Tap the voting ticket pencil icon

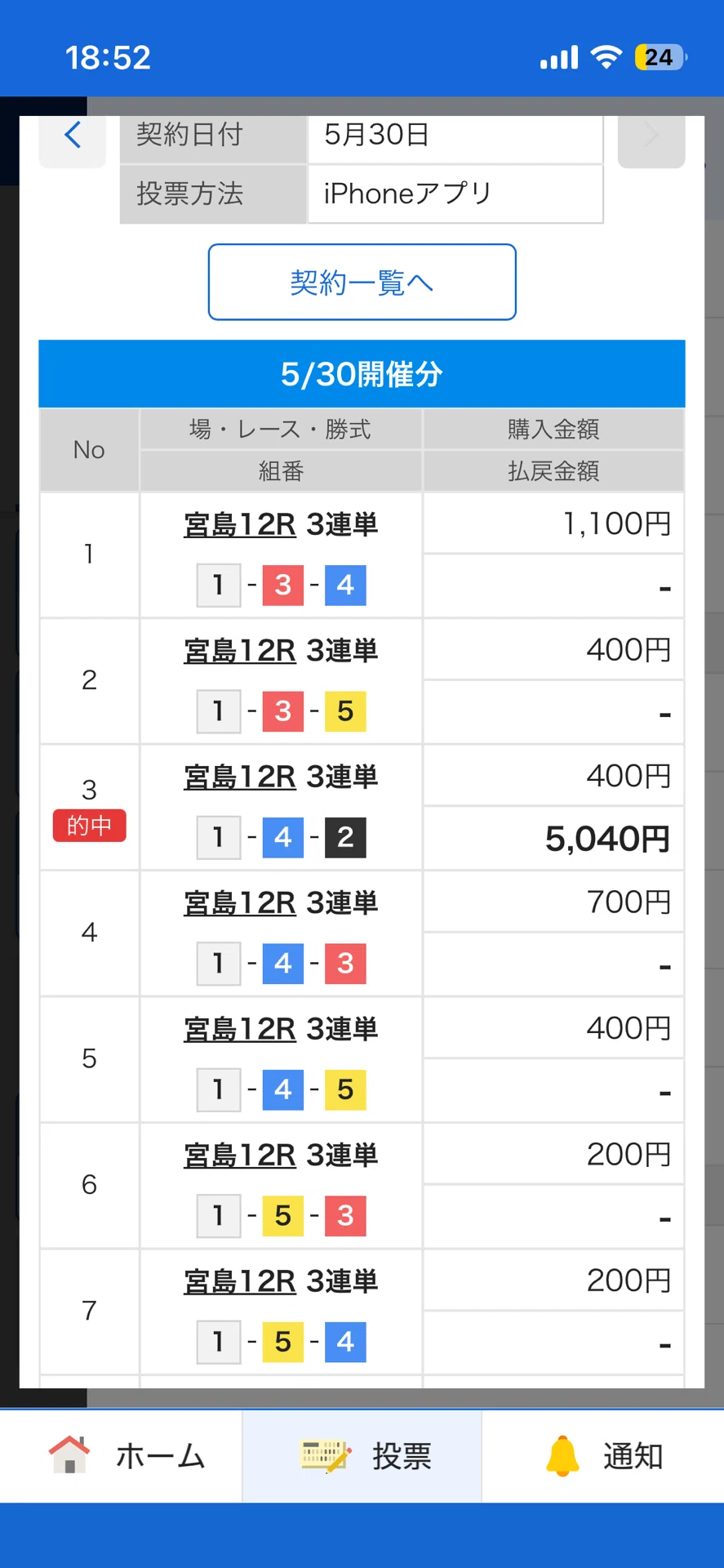pos(326,1456)
